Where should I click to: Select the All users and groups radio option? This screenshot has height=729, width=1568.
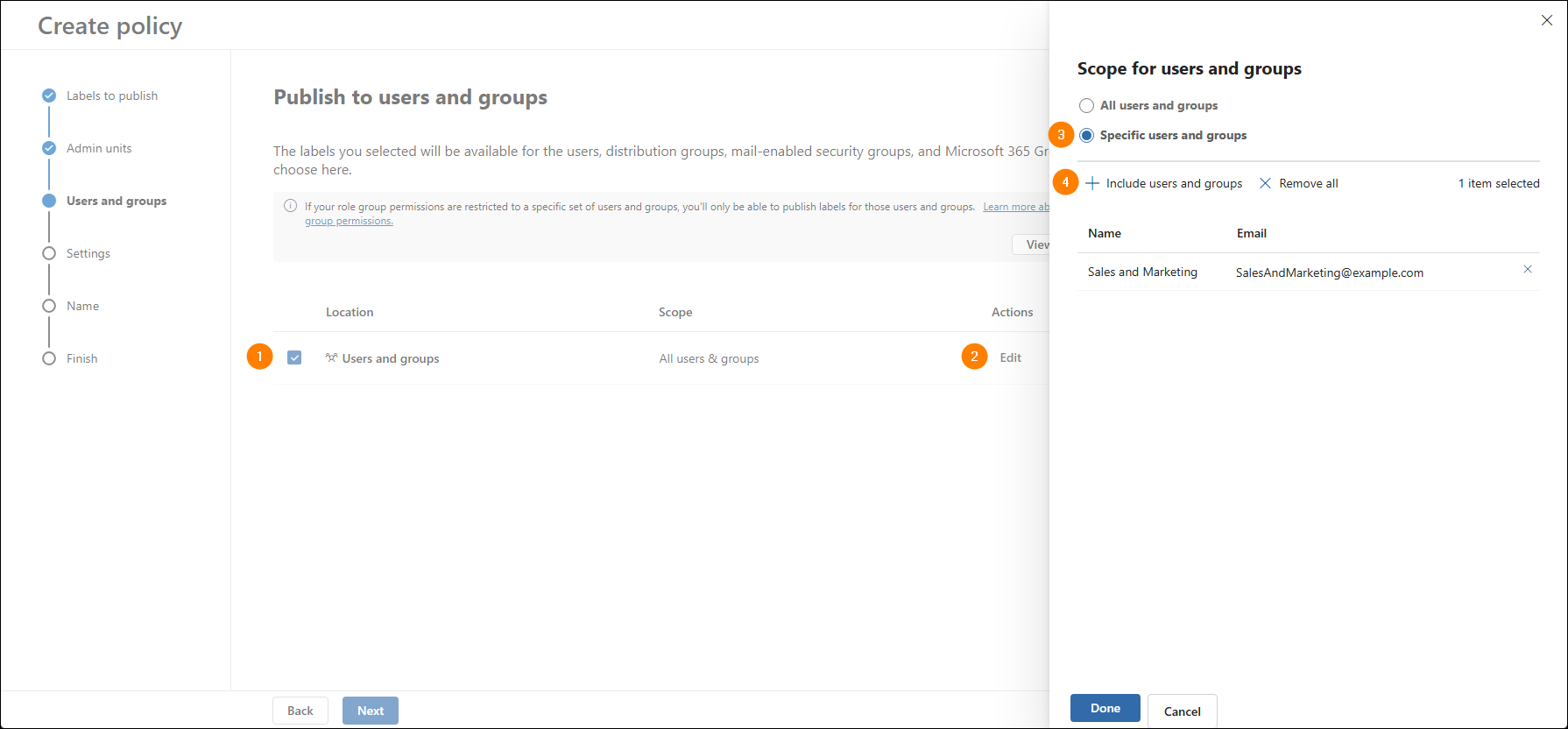pos(1086,105)
